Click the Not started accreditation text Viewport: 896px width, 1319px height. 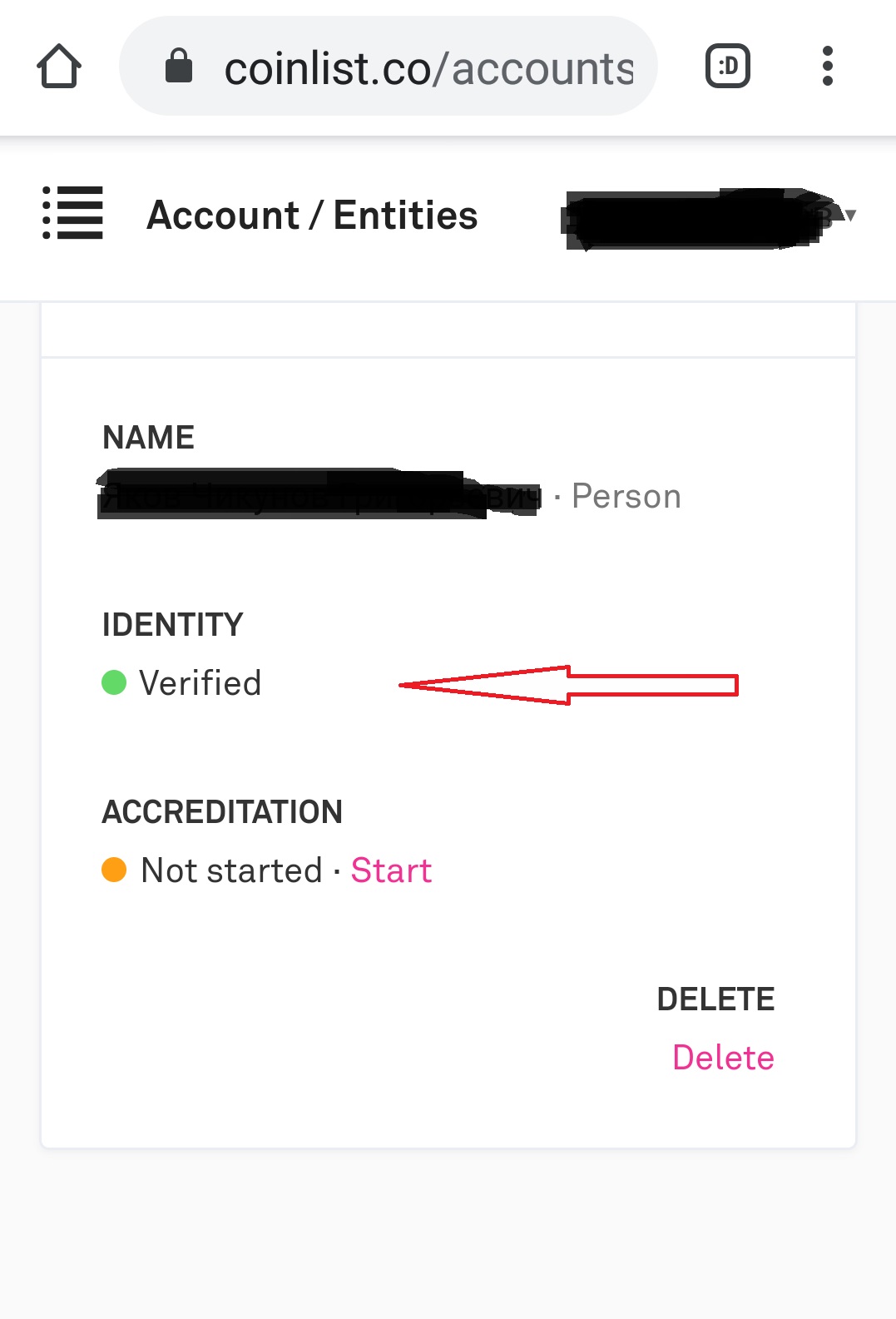coord(232,870)
